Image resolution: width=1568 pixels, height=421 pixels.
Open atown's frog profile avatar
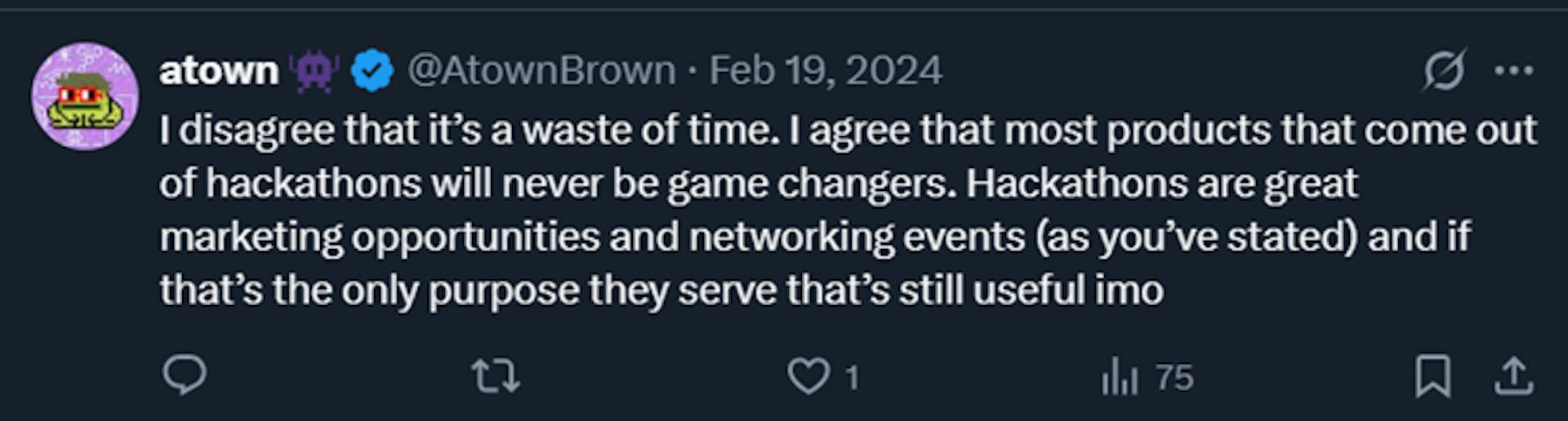coord(85,96)
